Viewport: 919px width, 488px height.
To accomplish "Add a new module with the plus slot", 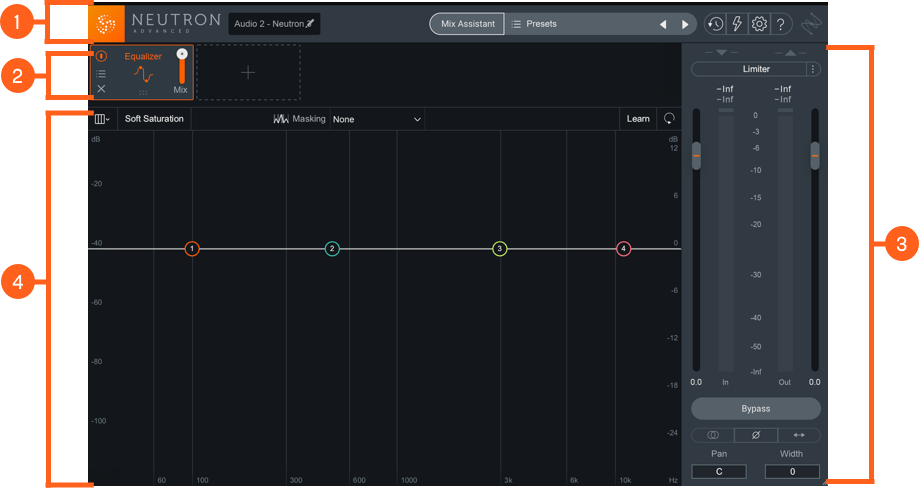I will (249, 73).
